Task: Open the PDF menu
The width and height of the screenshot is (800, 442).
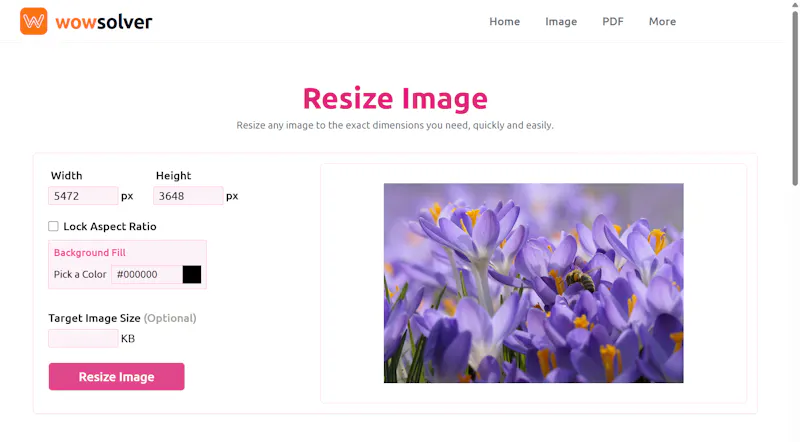Action: coord(613,21)
